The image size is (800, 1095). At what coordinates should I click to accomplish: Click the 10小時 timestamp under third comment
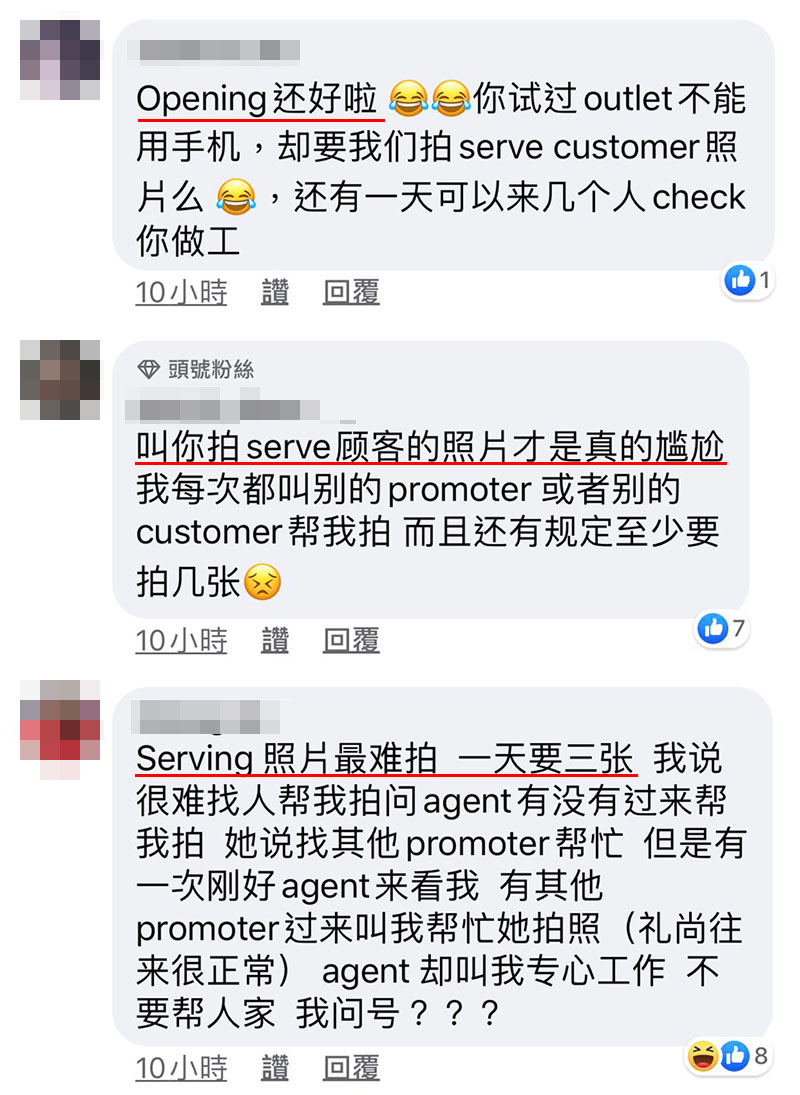[x=182, y=1068]
